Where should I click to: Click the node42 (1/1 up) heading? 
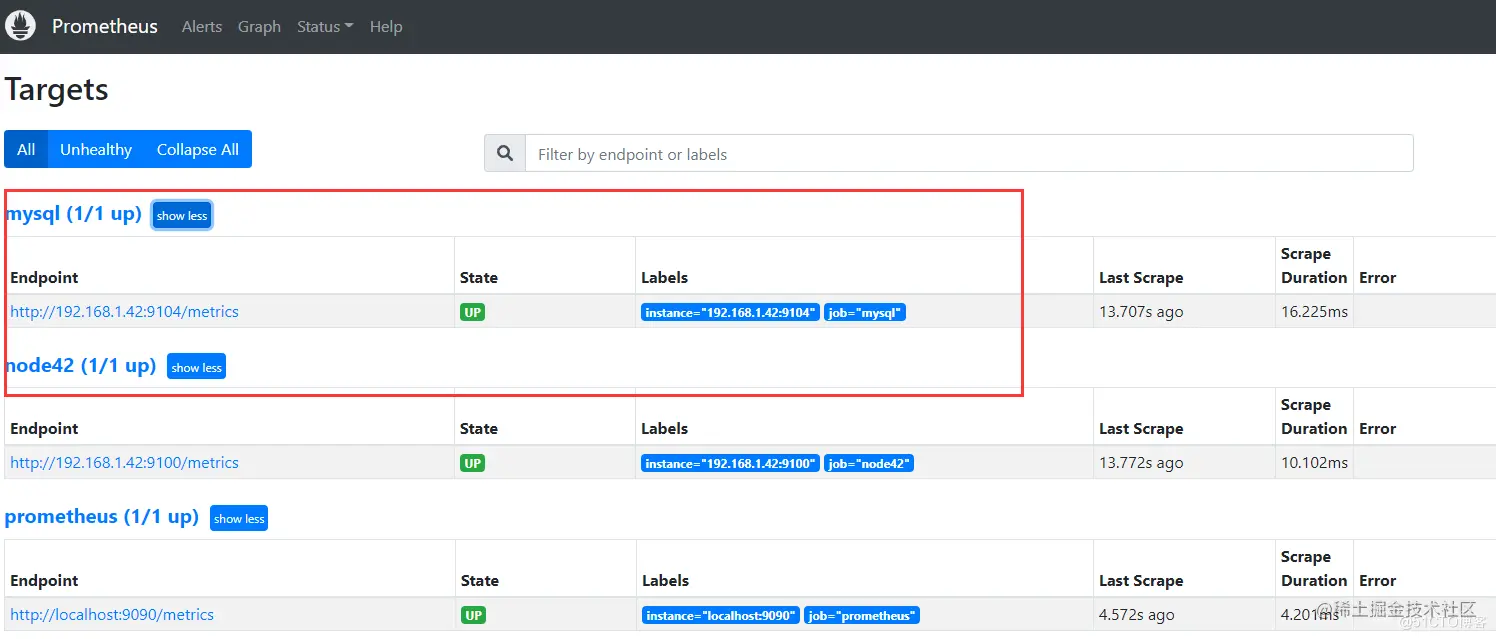81,365
